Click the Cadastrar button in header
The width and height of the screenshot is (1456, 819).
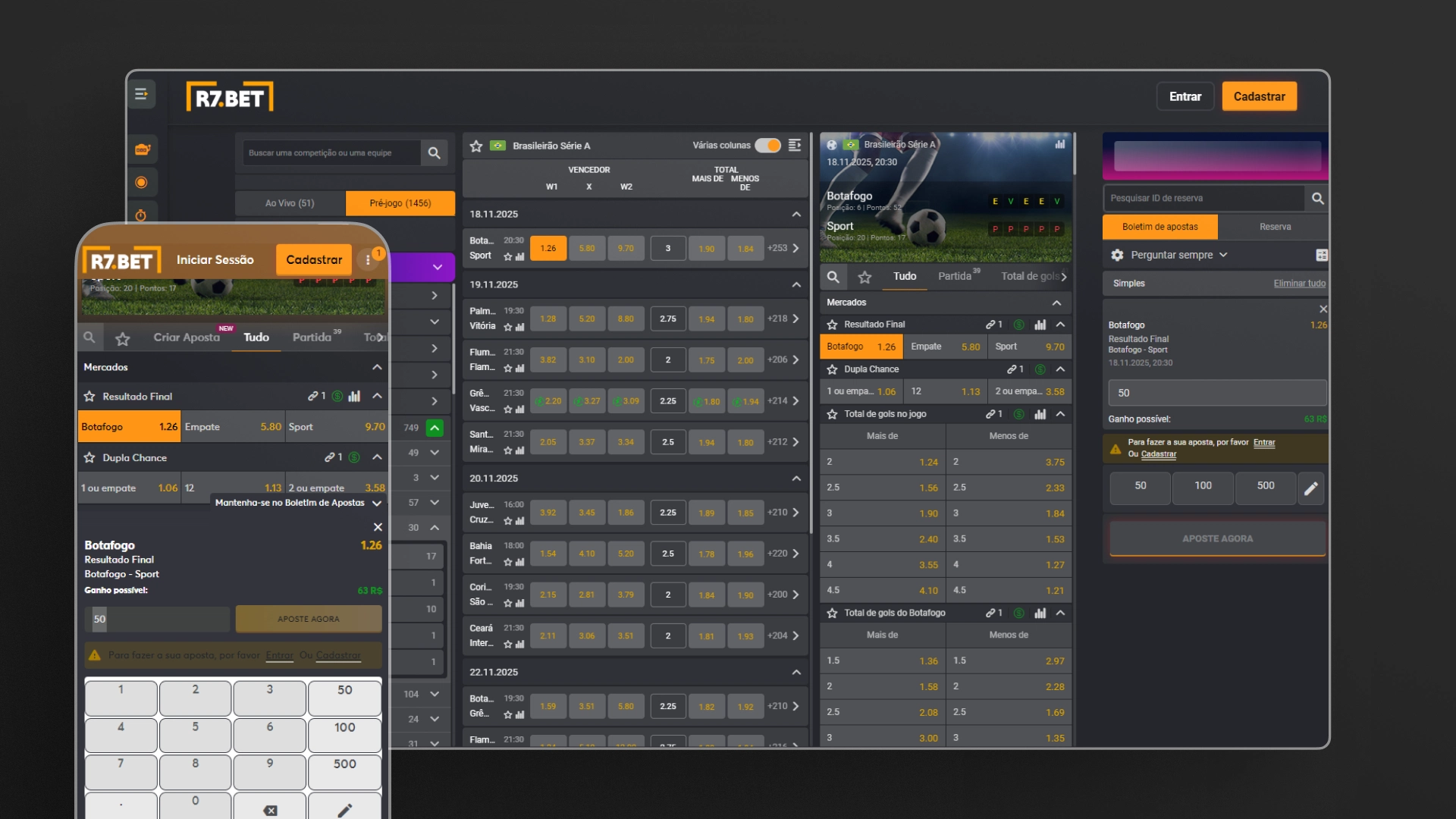[1259, 97]
